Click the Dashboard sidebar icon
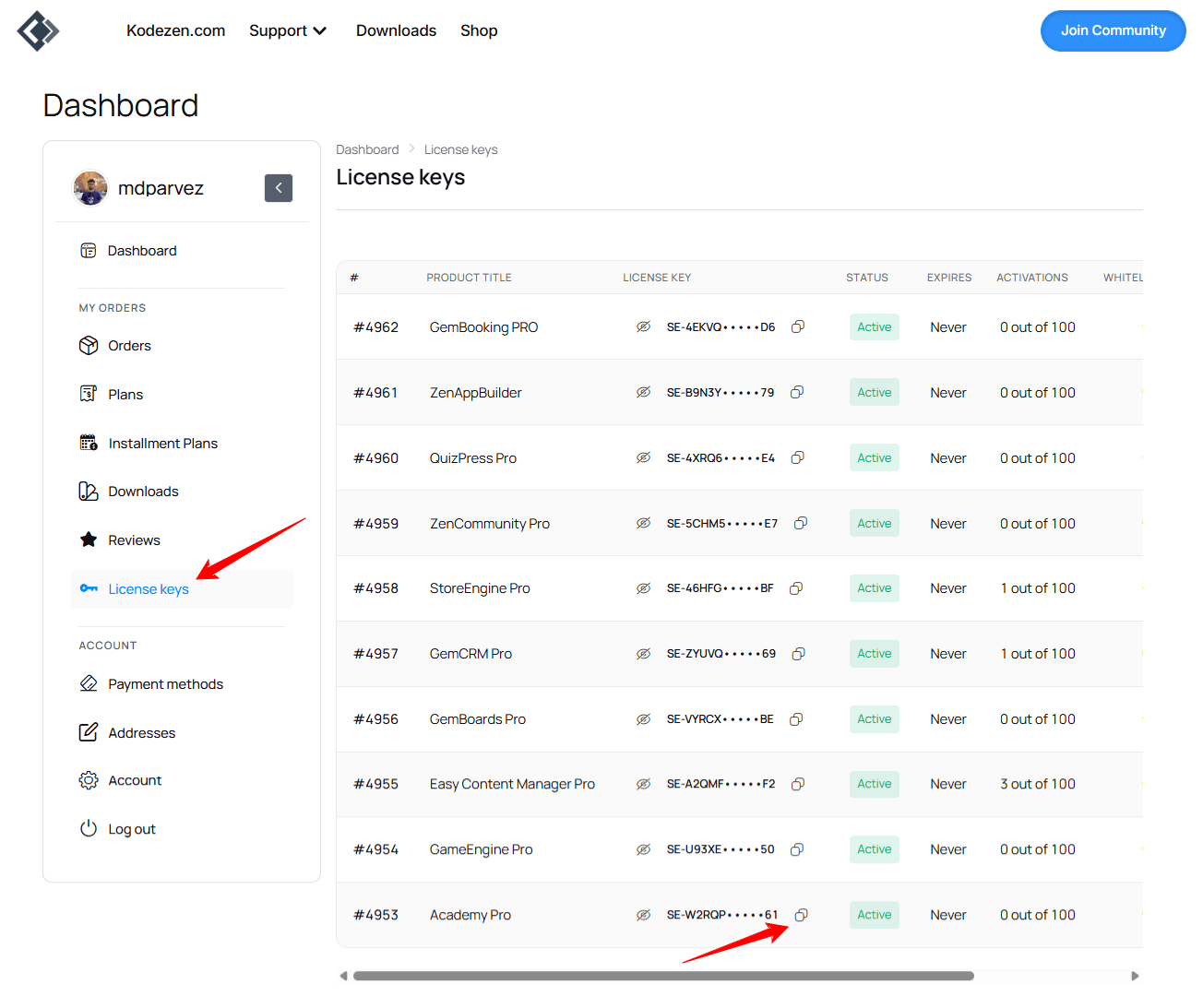Viewport: 1203px width, 1008px height. tap(89, 251)
